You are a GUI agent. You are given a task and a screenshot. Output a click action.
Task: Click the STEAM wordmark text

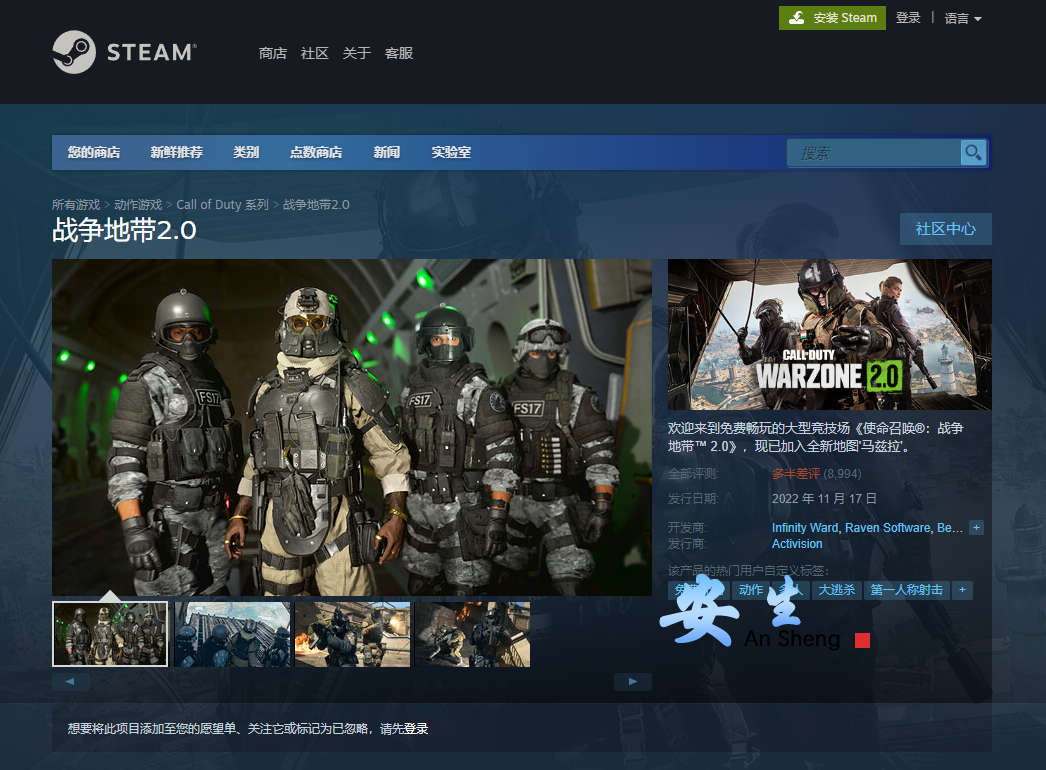[x=152, y=53]
